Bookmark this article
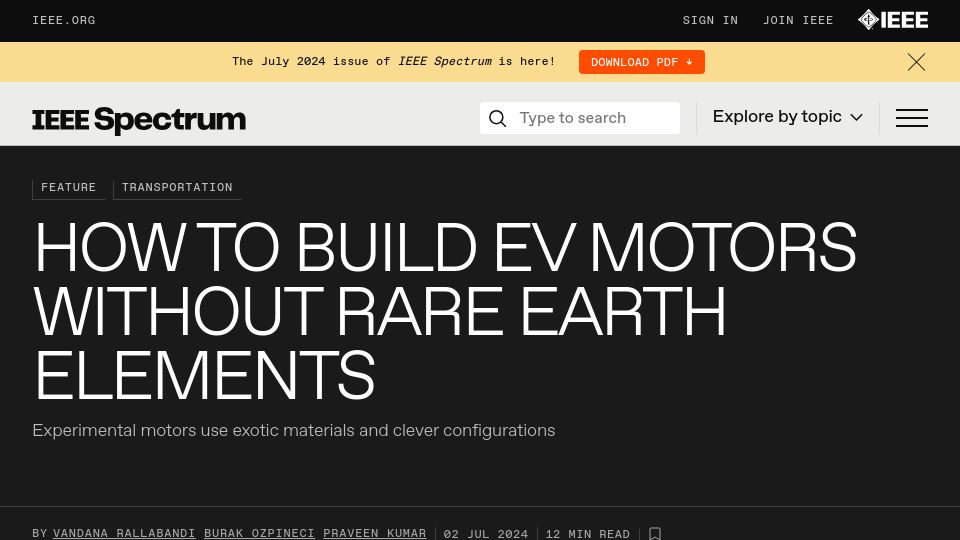This screenshot has height=540, width=960. [x=654, y=534]
